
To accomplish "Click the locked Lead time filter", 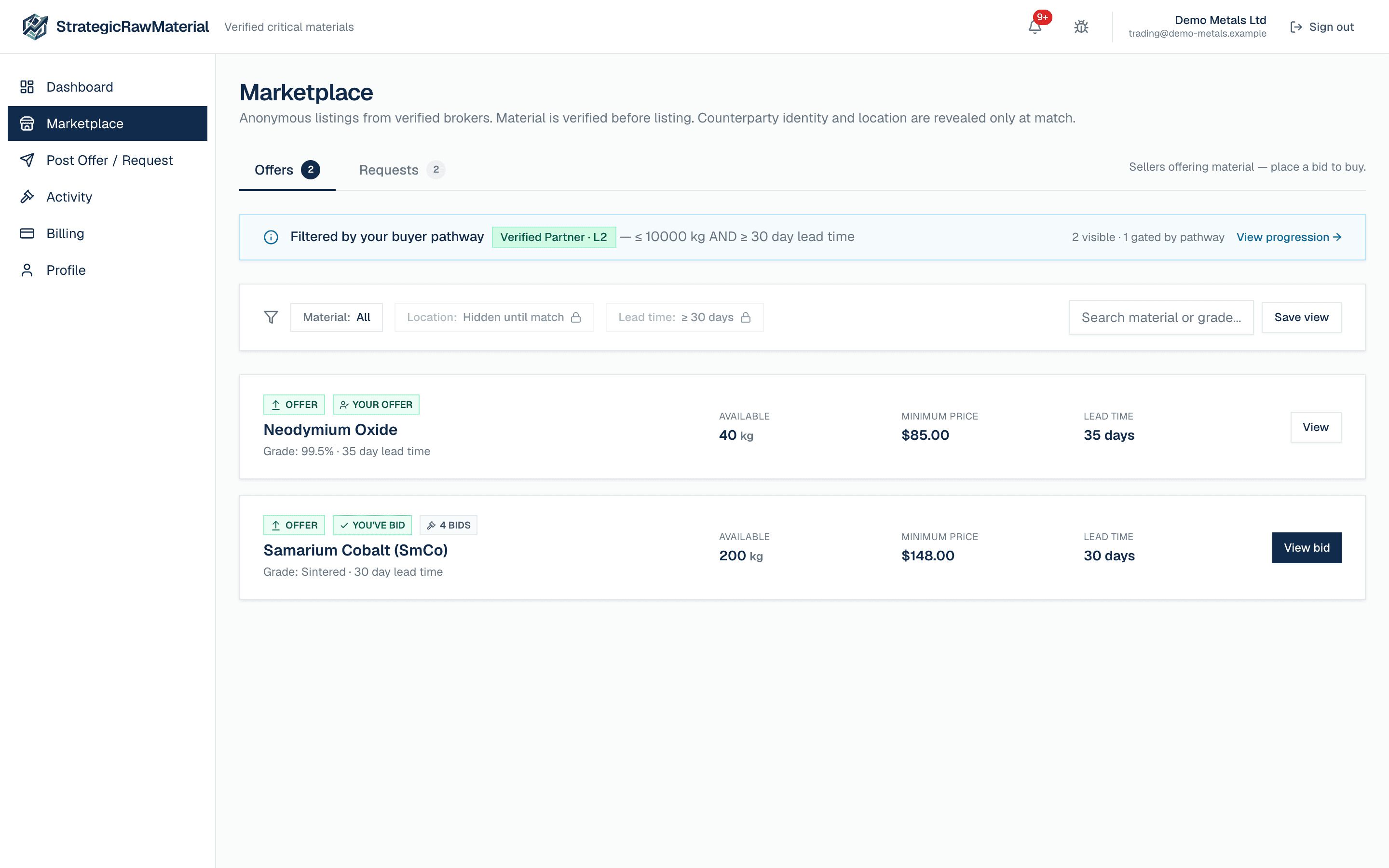I will tap(684, 317).
